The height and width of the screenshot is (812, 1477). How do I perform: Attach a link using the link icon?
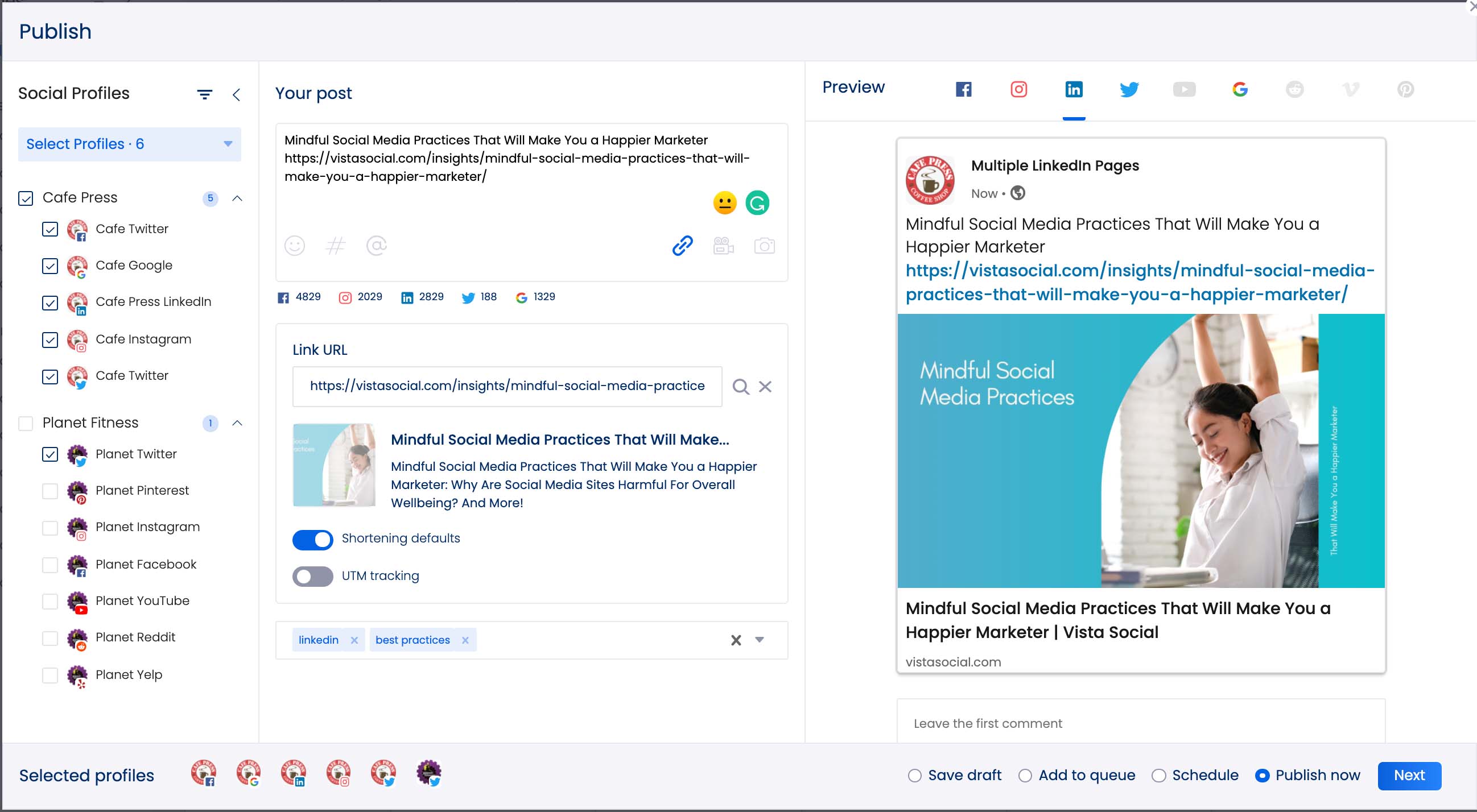coord(682,246)
